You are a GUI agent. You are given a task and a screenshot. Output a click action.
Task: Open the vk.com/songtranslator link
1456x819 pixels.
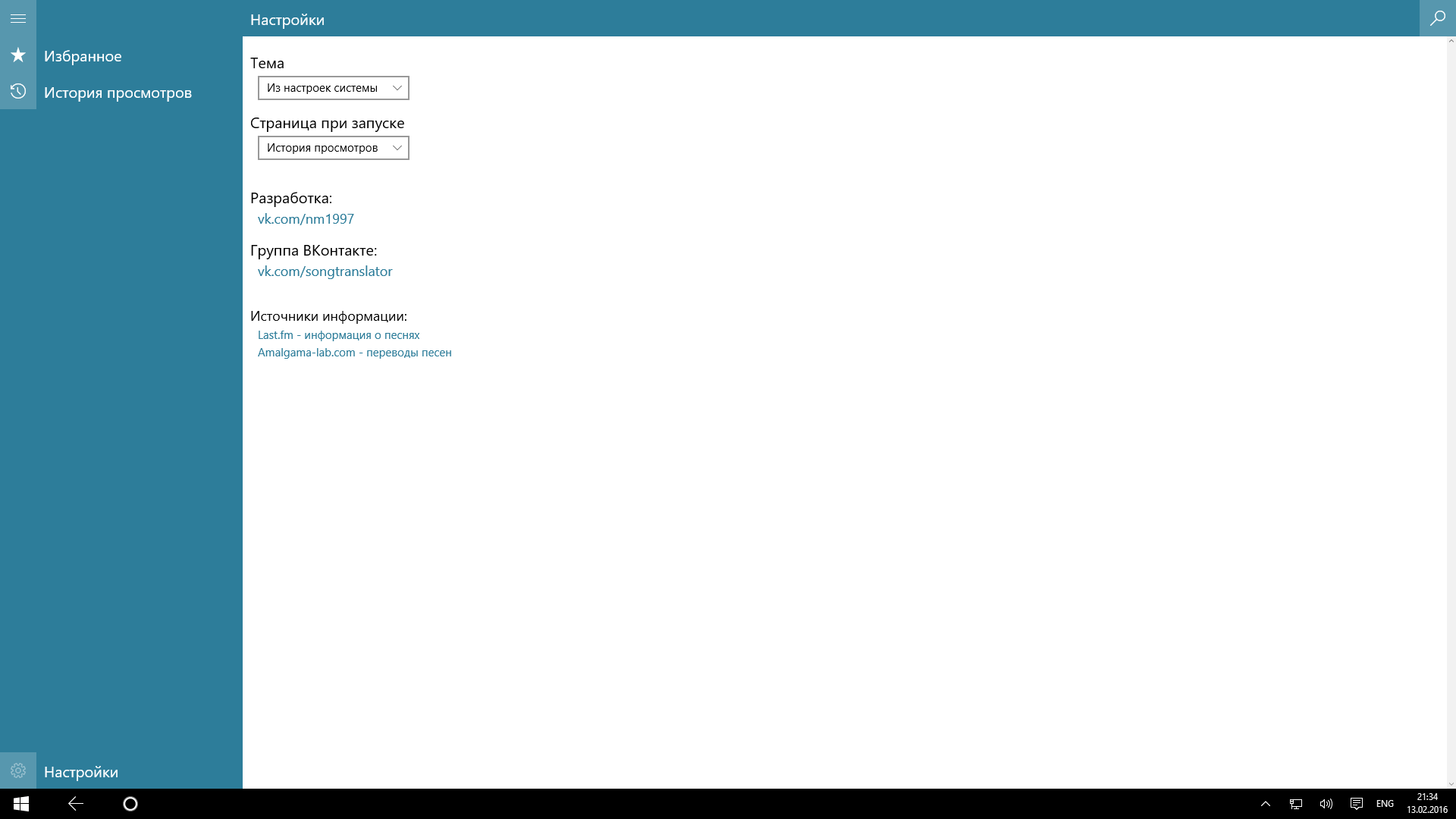click(x=325, y=271)
